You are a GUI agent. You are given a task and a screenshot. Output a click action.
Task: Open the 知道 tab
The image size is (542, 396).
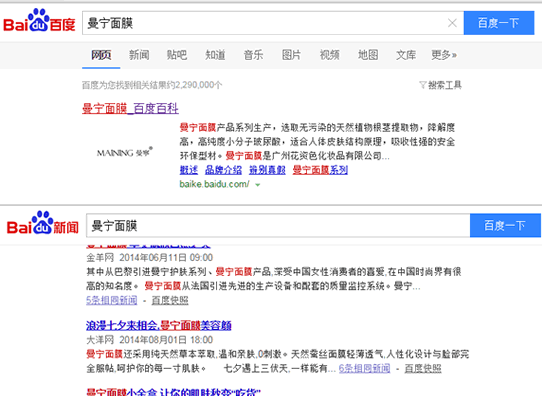click(215, 55)
